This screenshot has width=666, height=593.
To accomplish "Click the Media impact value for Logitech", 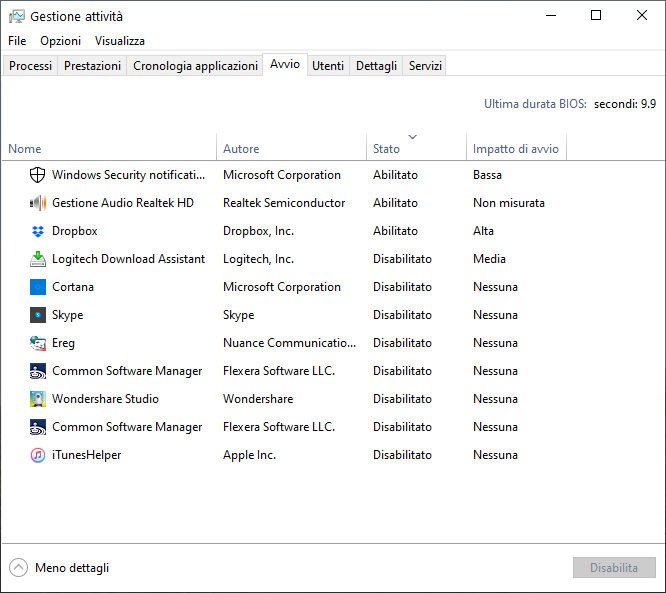I will 489,259.
